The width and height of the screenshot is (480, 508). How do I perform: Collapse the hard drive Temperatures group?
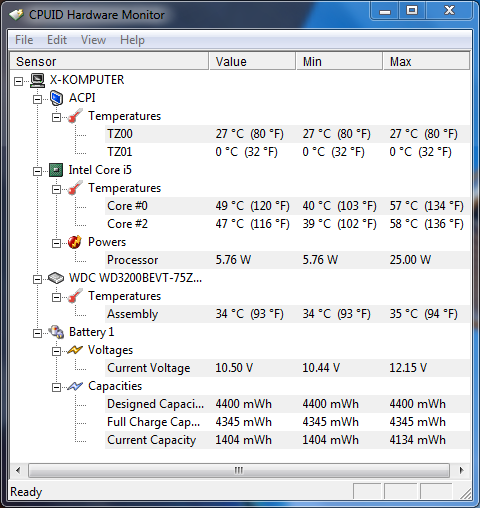pos(56,297)
